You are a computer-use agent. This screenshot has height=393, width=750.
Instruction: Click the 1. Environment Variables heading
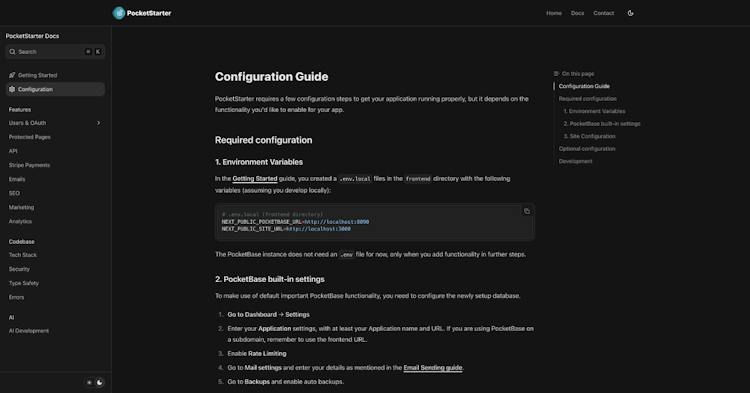[x=259, y=162]
